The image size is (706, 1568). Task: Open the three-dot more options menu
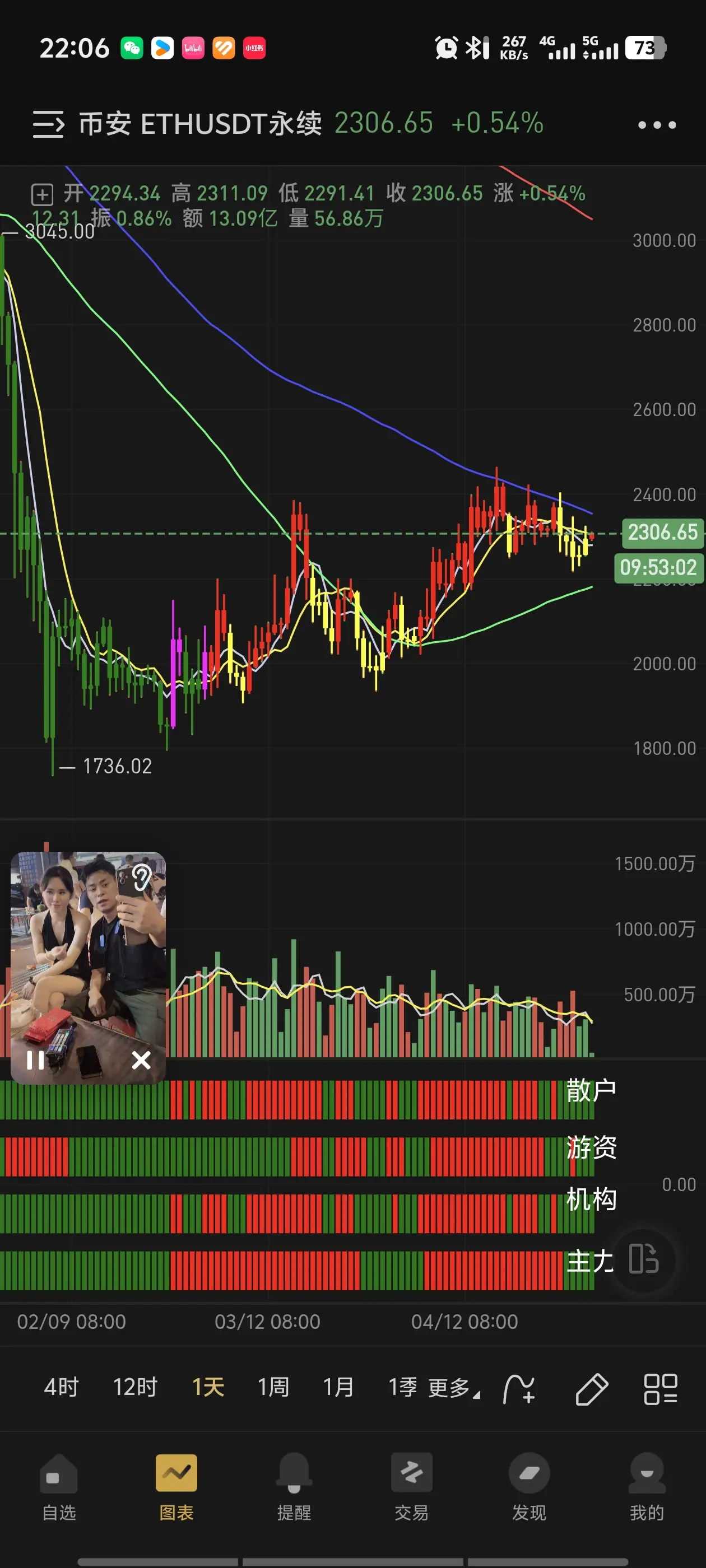[x=657, y=125]
